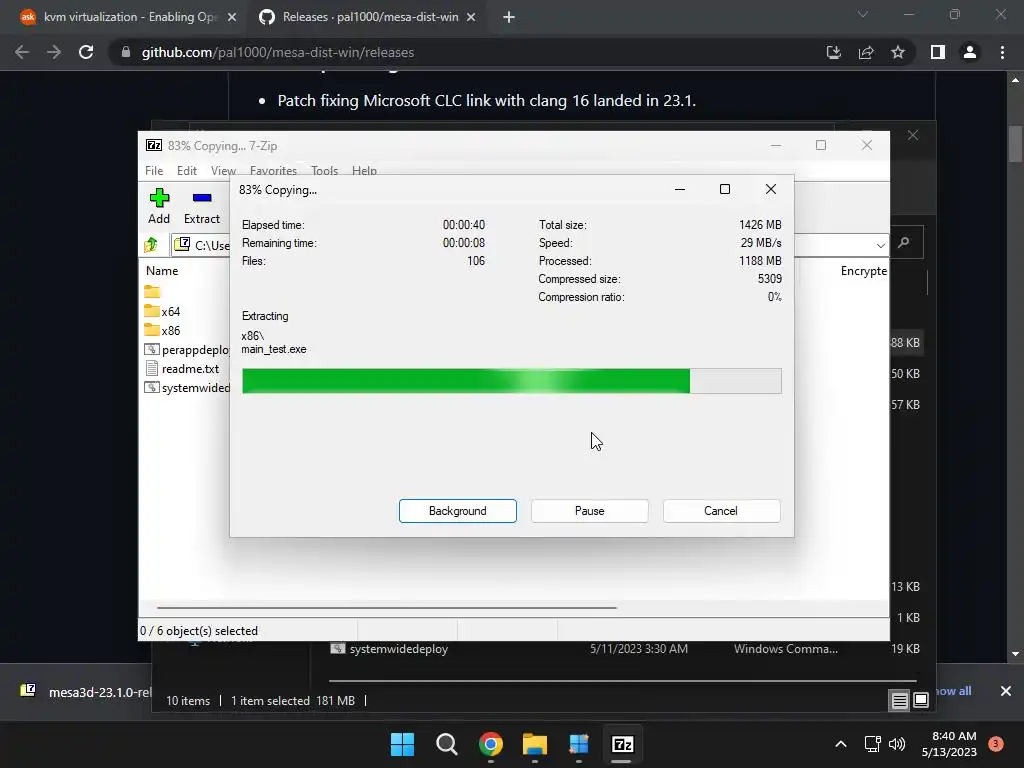Open the Edit menu in 7-Zip
The width and height of the screenshot is (1024, 768).
(x=187, y=170)
